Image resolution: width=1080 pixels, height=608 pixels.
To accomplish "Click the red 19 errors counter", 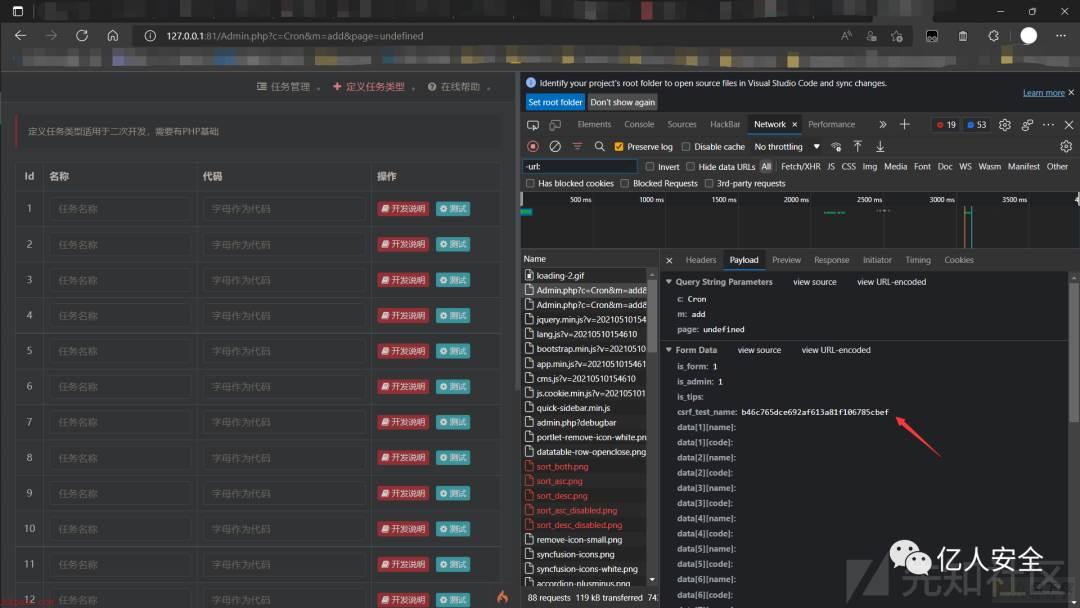I will click(x=946, y=125).
